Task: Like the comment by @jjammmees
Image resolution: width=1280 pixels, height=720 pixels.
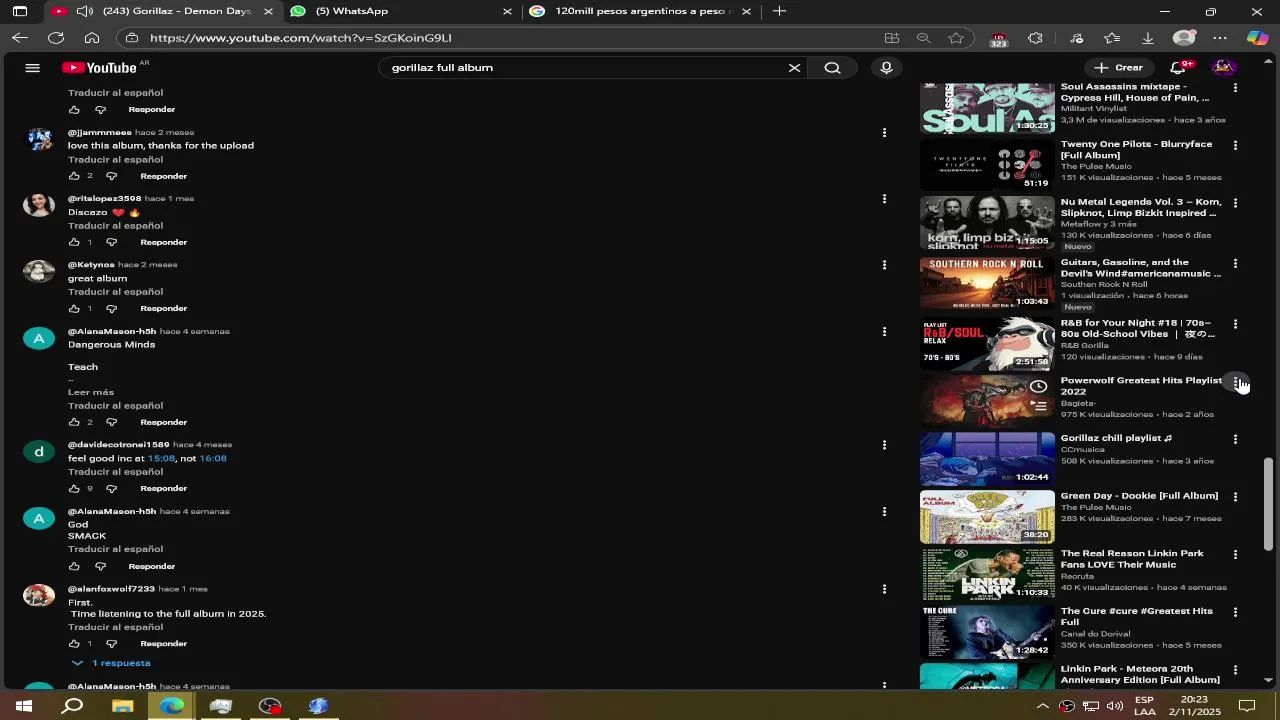Action: (x=74, y=176)
